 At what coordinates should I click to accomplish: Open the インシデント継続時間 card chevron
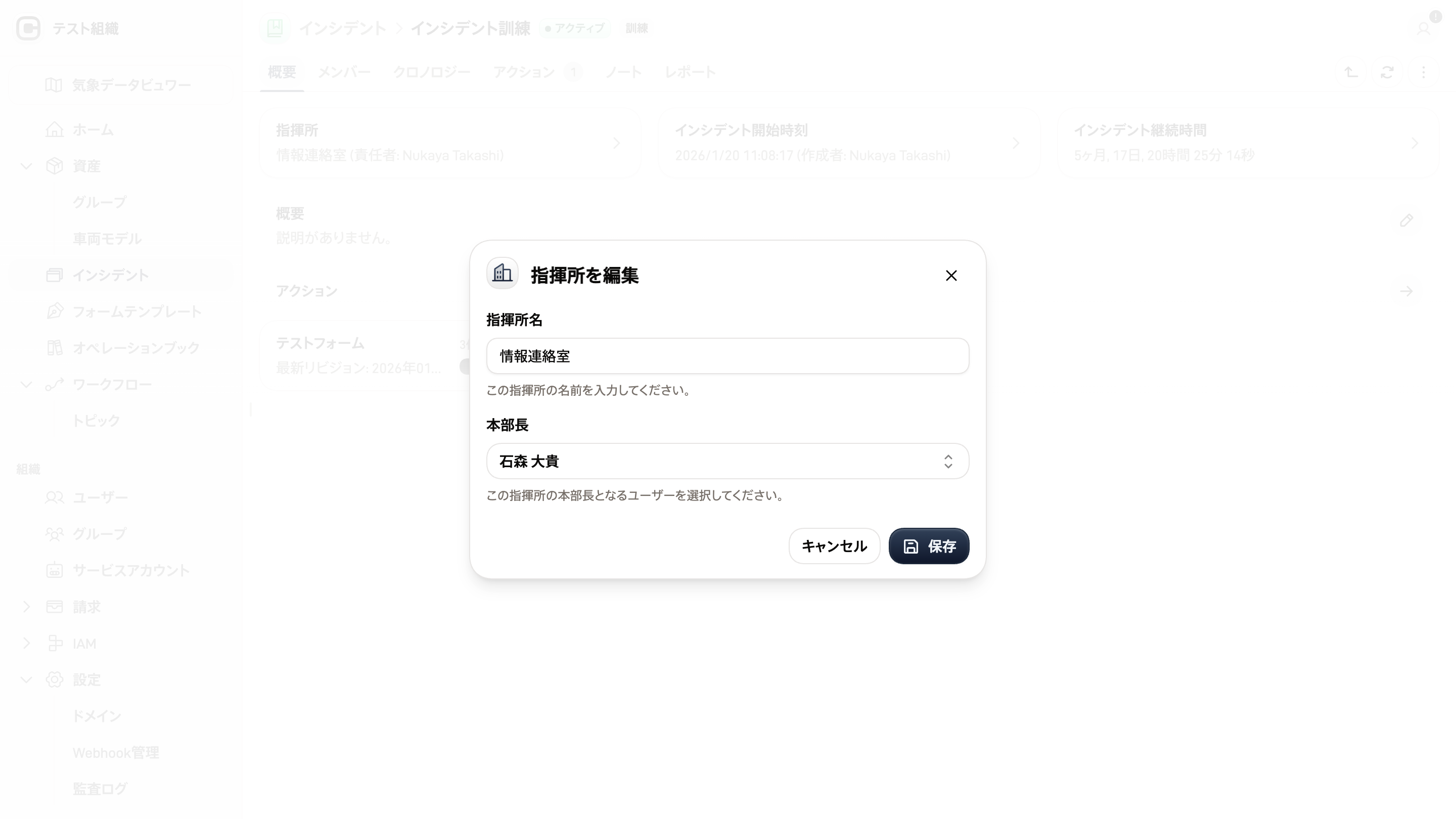click(x=1415, y=143)
